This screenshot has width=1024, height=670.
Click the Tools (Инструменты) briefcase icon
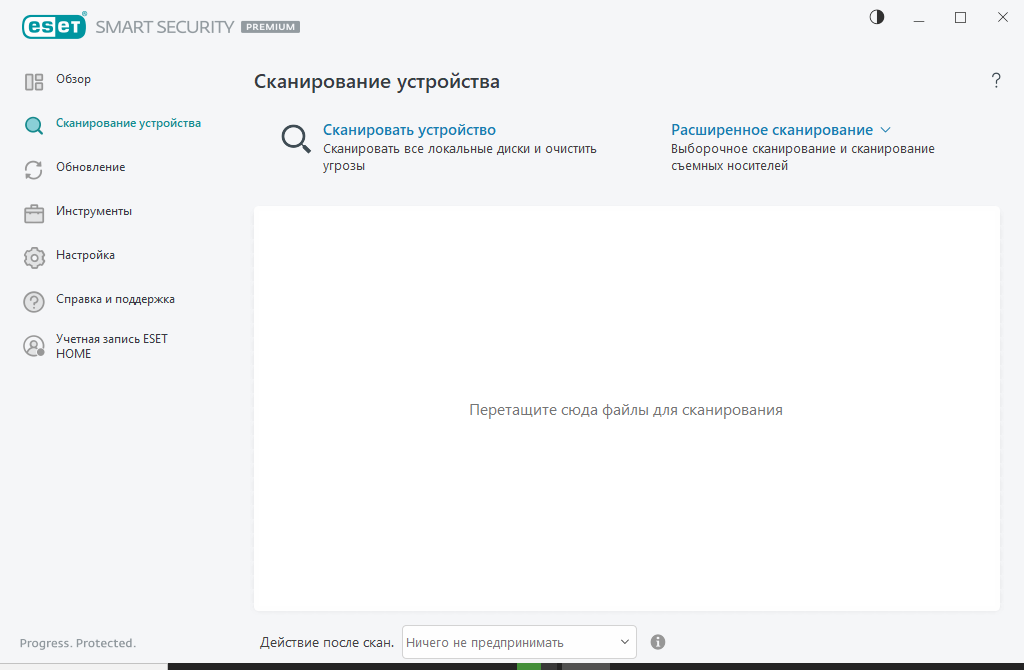coord(34,214)
